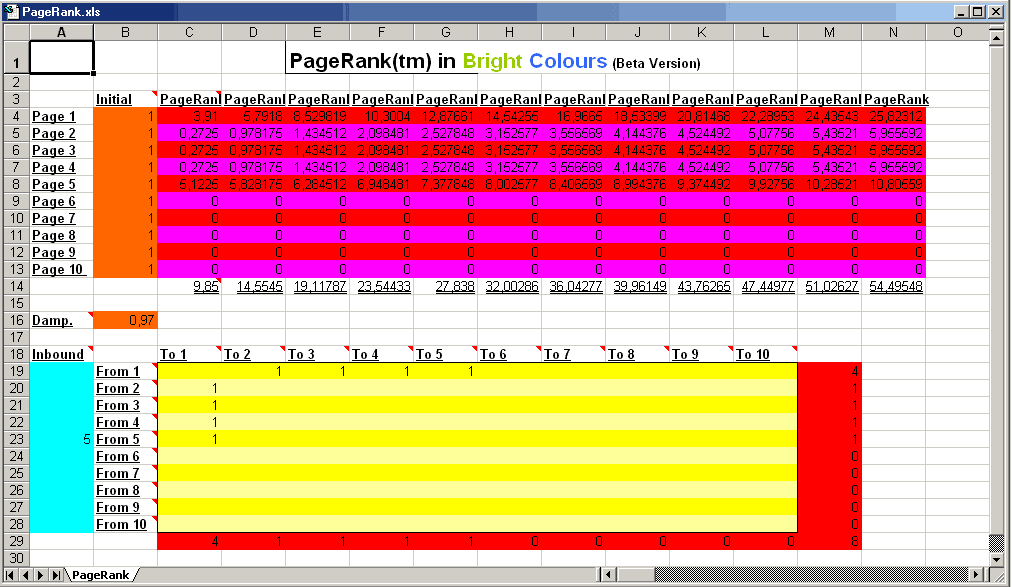1012x587 pixels.
Task: Minimize the PageRank.xls window
Action: point(962,12)
